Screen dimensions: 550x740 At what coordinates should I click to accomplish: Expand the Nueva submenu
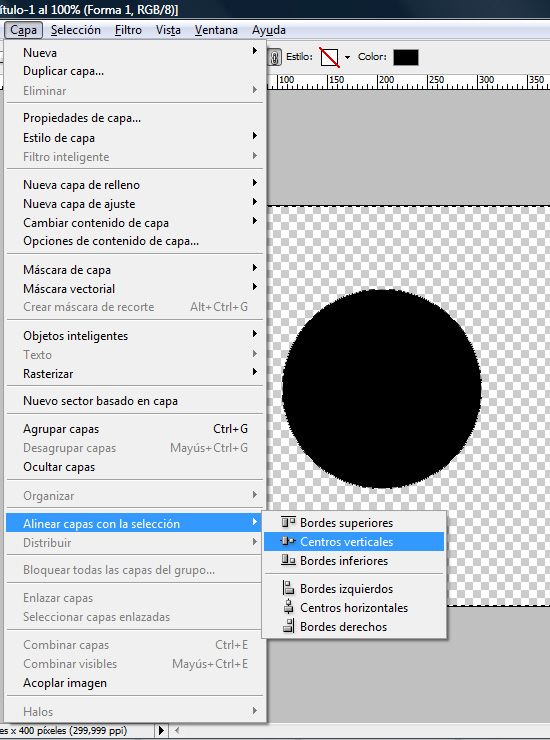(135, 52)
